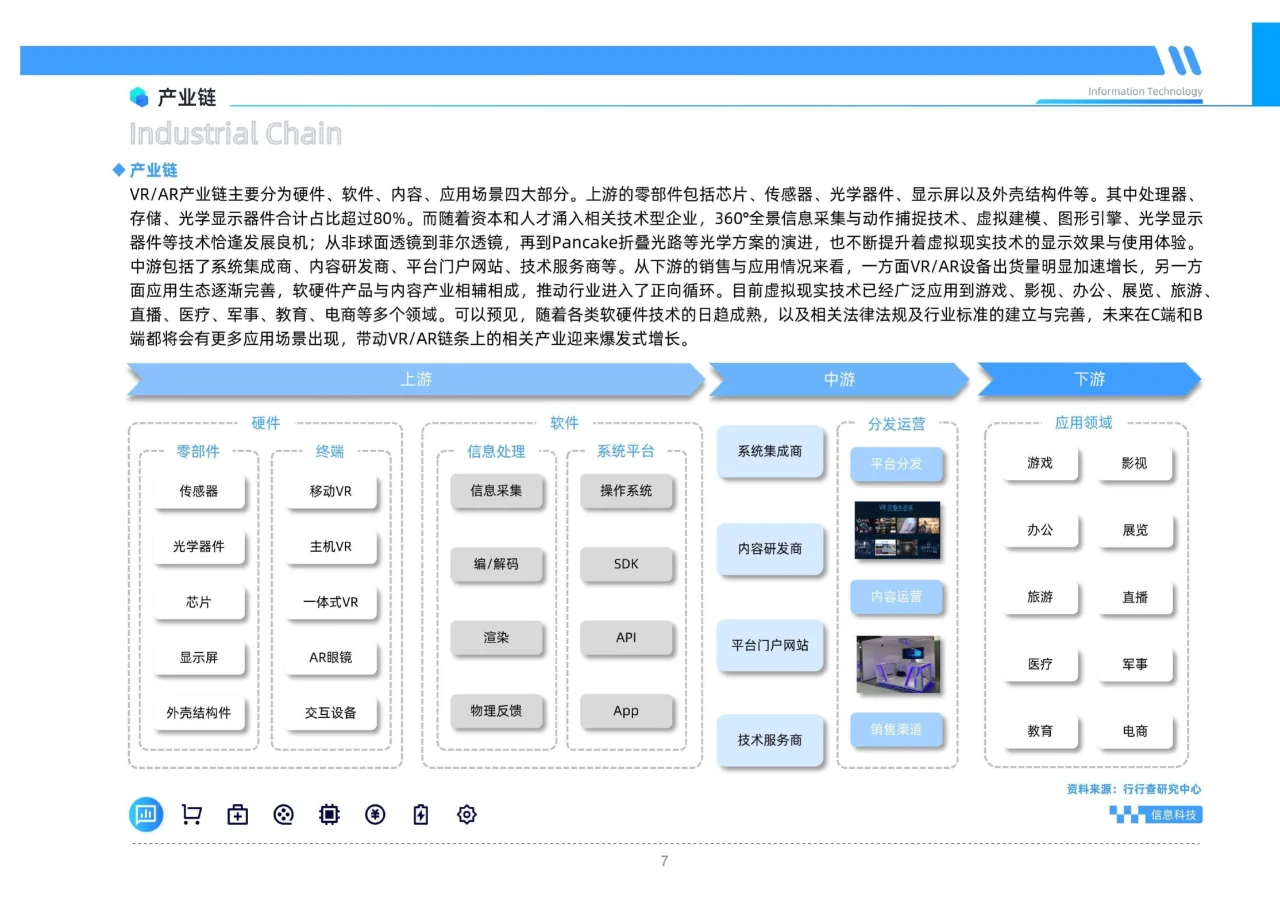Viewport: 1280px width, 905px height.
Task: Click the AR眼镜 box
Action: pyautogui.click(x=330, y=658)
